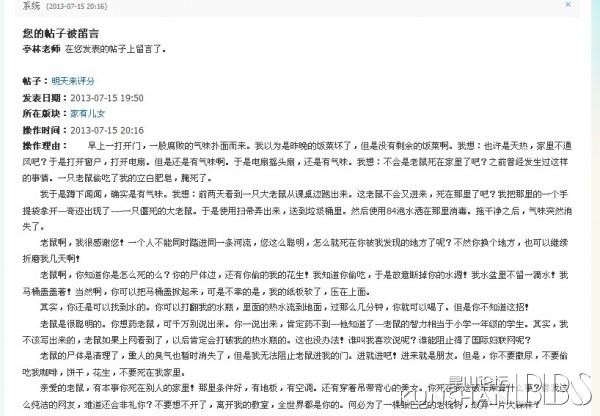Click the 所在版块 field label
The height and width of the screenshot is (416, 600).
[44, 113]
